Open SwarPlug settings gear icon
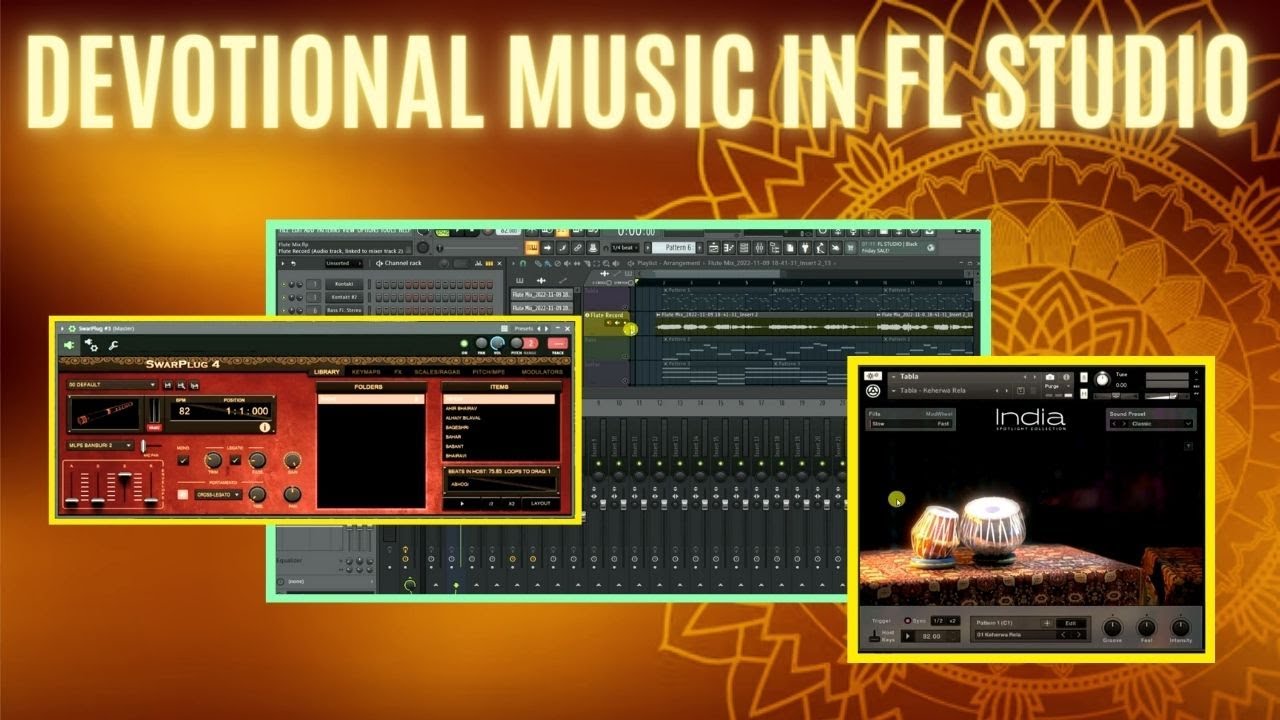This screenshot has height=720, width=1280. (x=91, y=345)
